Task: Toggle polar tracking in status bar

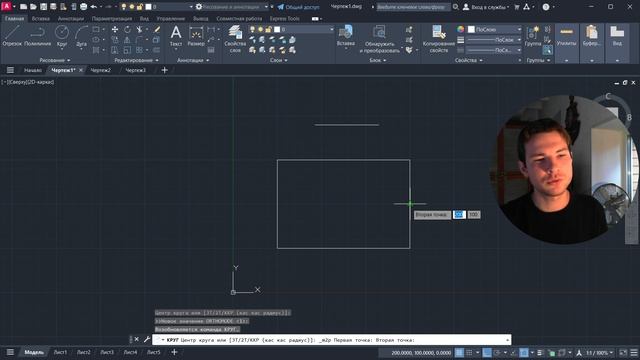Action: point(497,353)
